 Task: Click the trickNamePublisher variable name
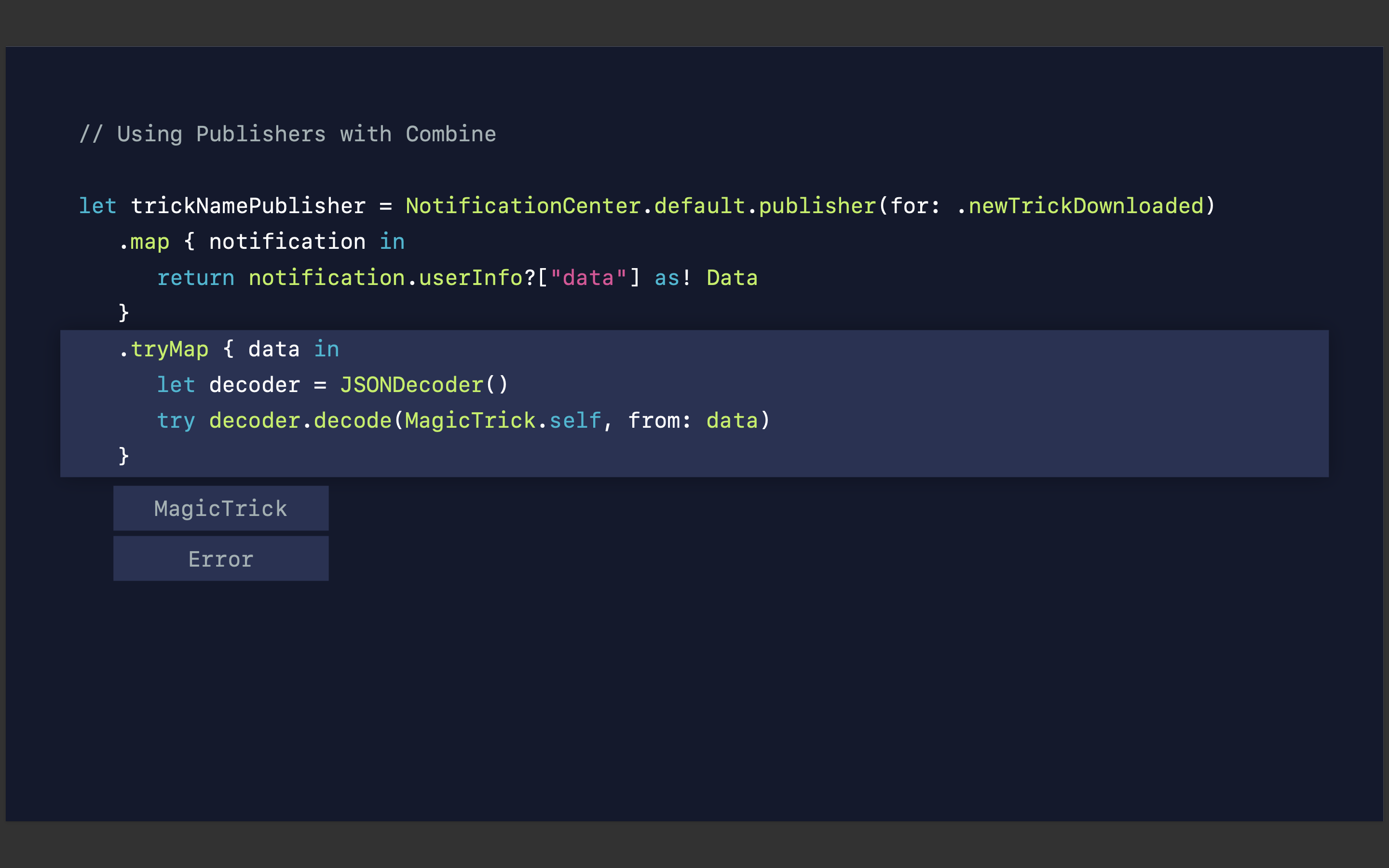click(248, 206)
